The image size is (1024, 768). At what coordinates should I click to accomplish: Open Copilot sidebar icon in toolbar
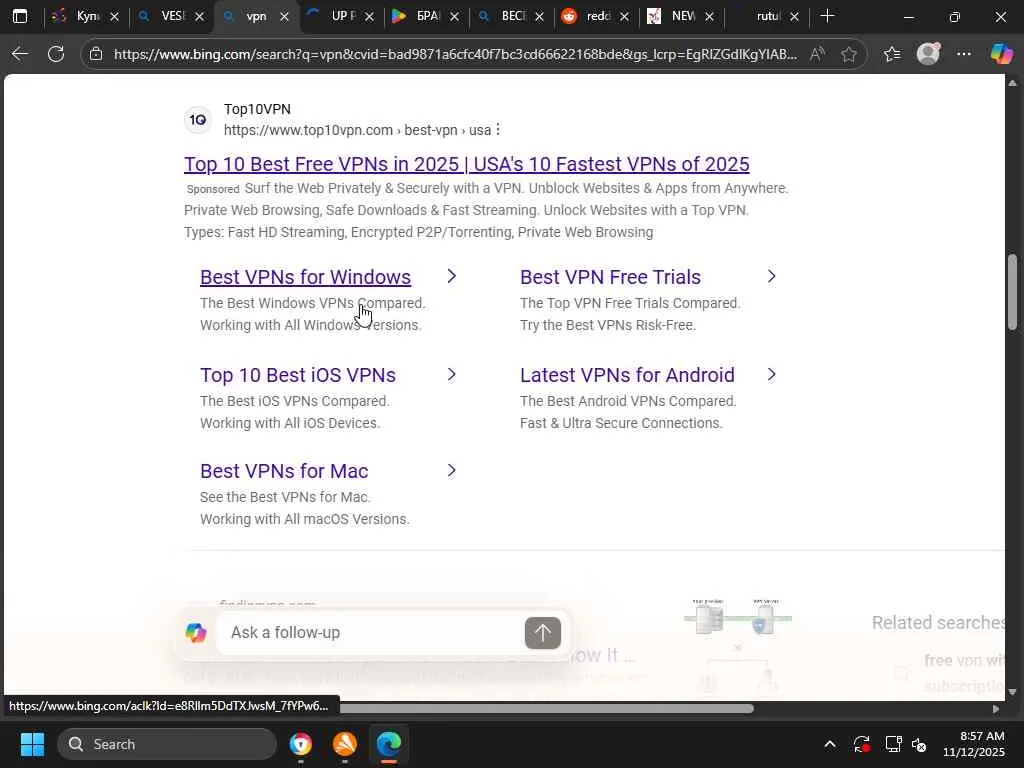click(1001, 54)
